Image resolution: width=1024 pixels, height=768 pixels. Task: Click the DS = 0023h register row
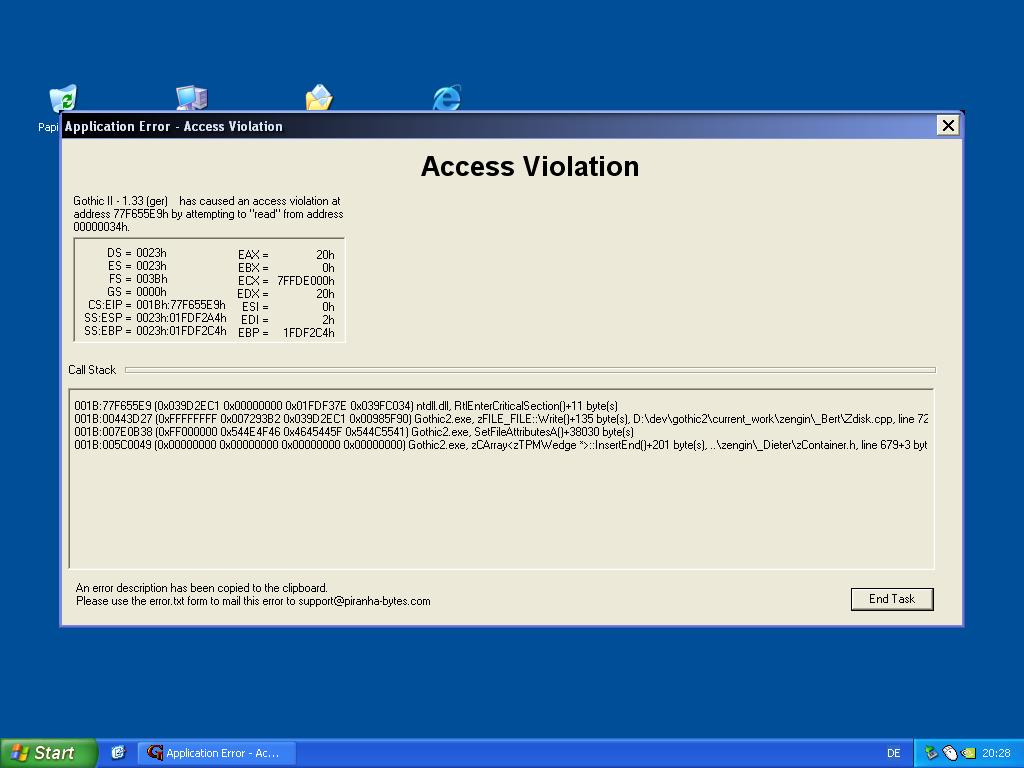pos(136,253)
